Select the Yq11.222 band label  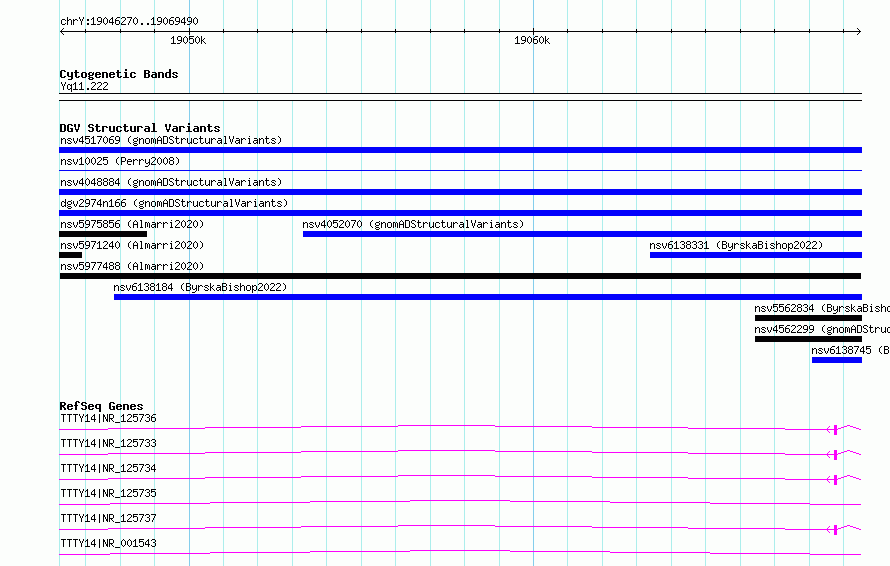(84, 86)
